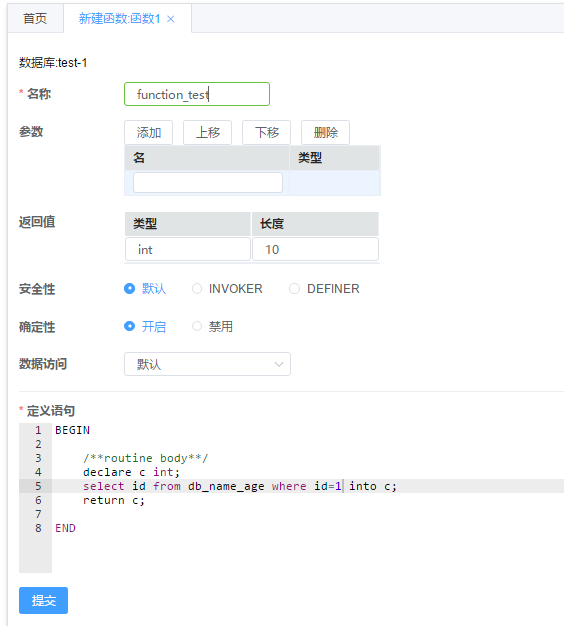Screen dimensions: 564x626
Task: Click 添加 to add a parameter
Action: pos(148,132)
